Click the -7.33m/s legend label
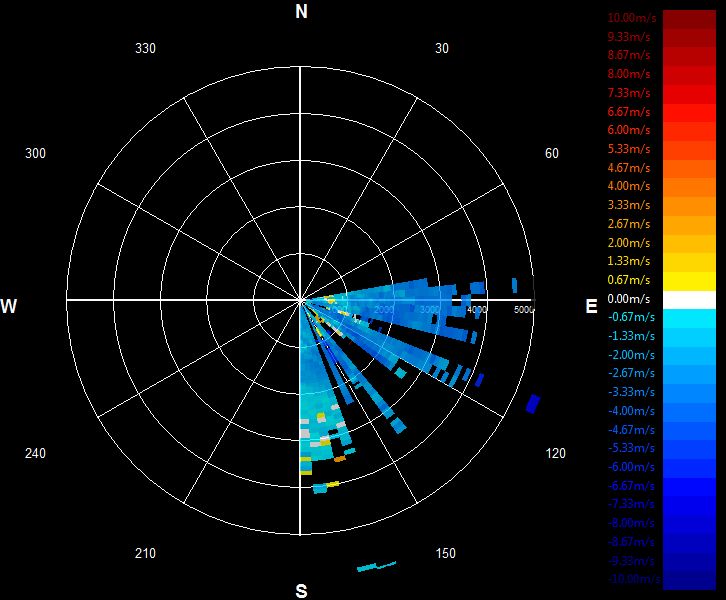The image size is (726, 600). pyautogui.click(x=632, y=504)
